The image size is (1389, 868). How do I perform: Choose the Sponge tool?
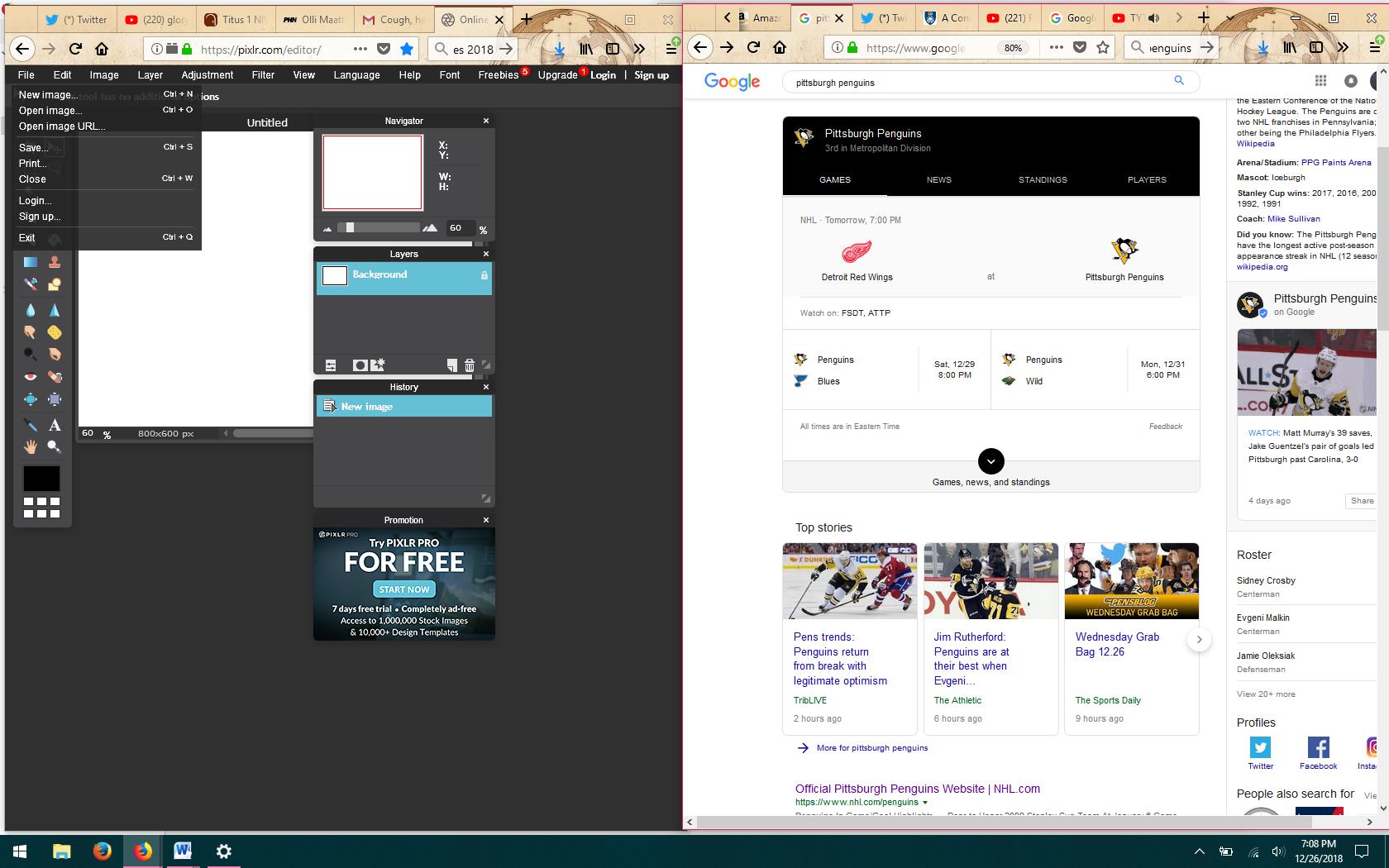(x=55, y=332)
